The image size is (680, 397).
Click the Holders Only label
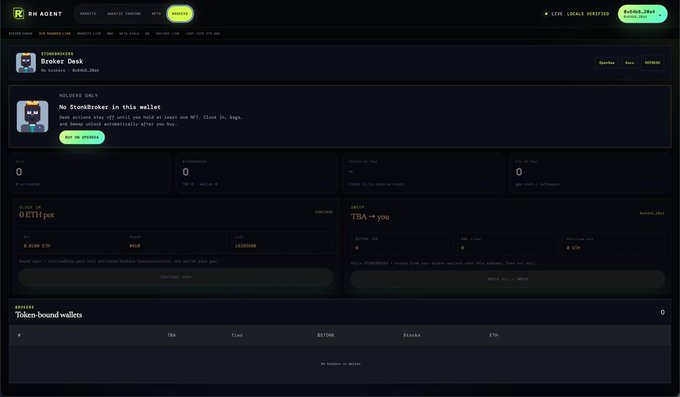coord(78,95)
